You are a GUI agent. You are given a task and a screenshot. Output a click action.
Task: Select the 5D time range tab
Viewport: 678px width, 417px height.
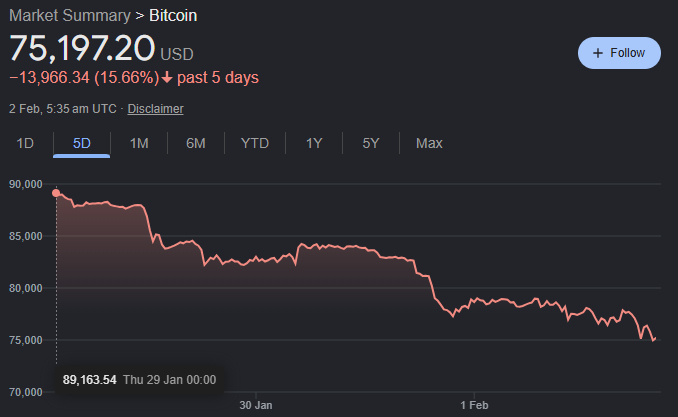(82, 143)
